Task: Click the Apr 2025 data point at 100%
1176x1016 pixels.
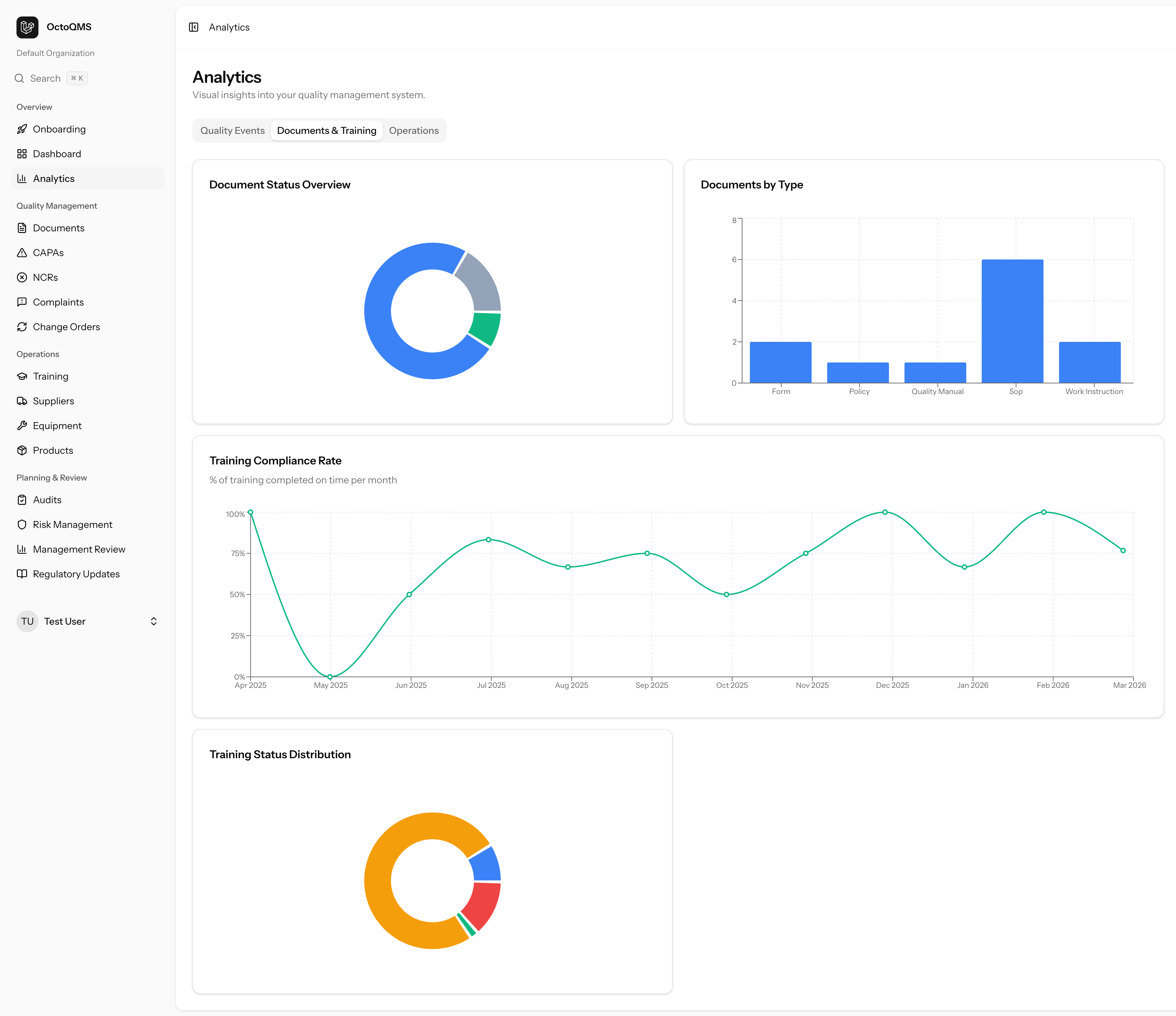Action: pos(251,512)
